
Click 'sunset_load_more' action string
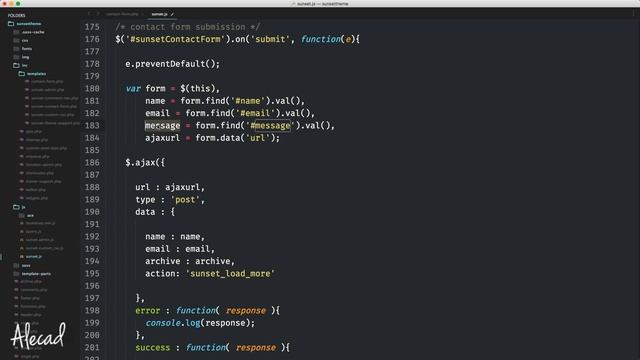click(x=231, y=273)
